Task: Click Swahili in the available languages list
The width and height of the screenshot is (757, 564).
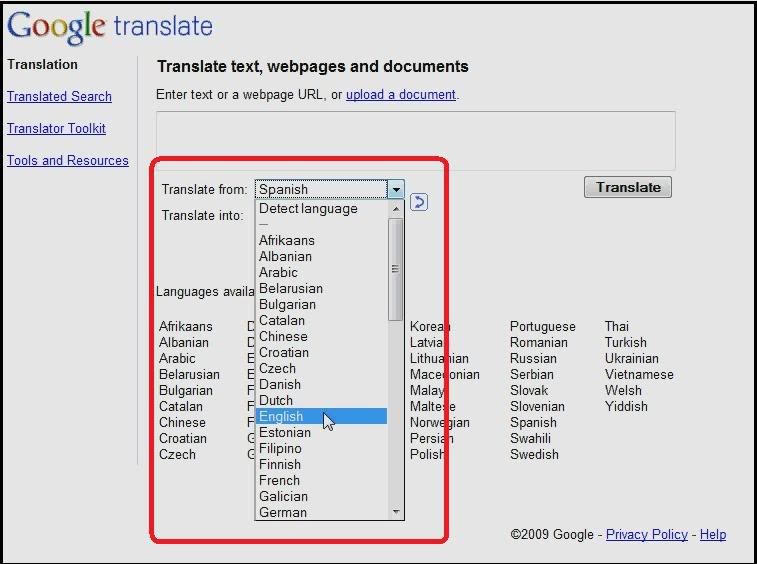Action: 531,438
